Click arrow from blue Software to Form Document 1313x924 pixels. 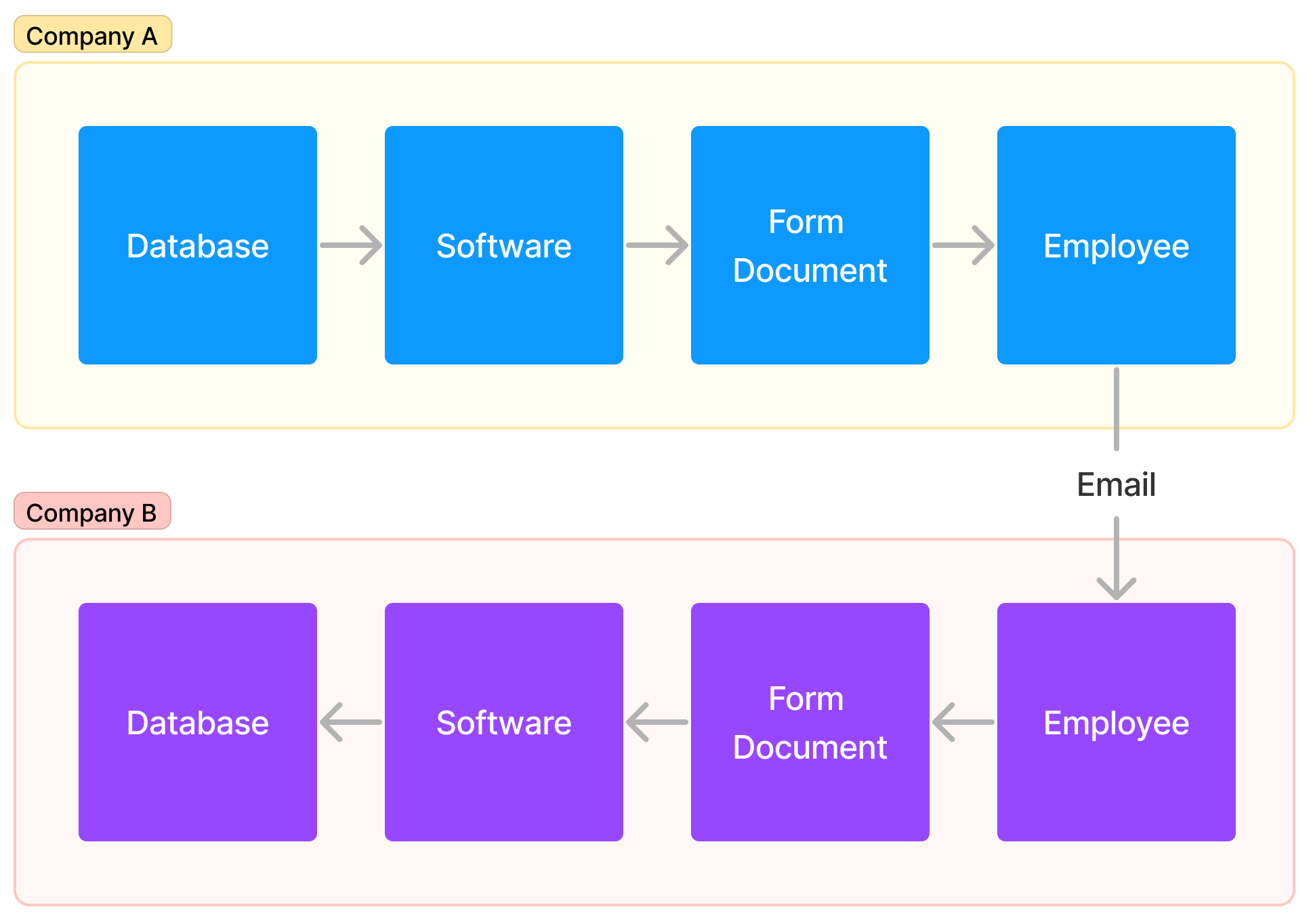pos(656,245)
